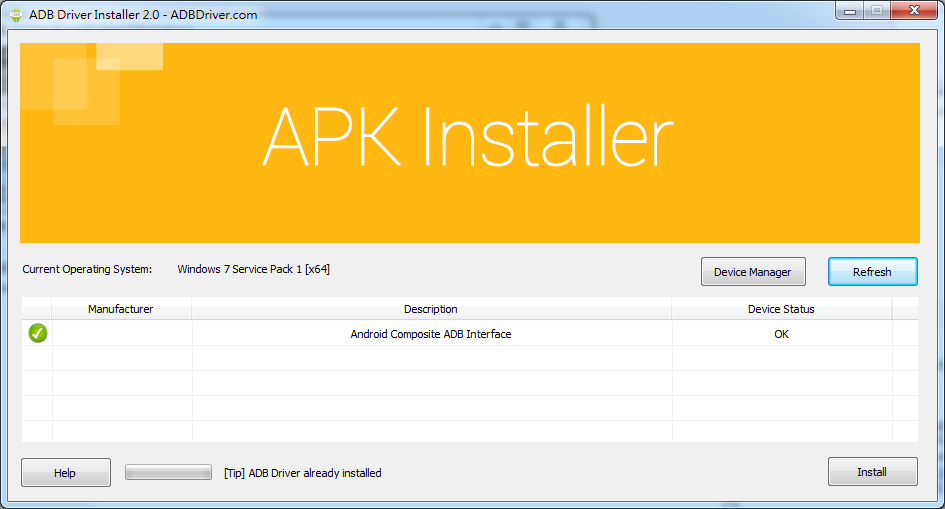Refresh the device list
The height and width of the screenshot is (509, 945).
(872, 272)
